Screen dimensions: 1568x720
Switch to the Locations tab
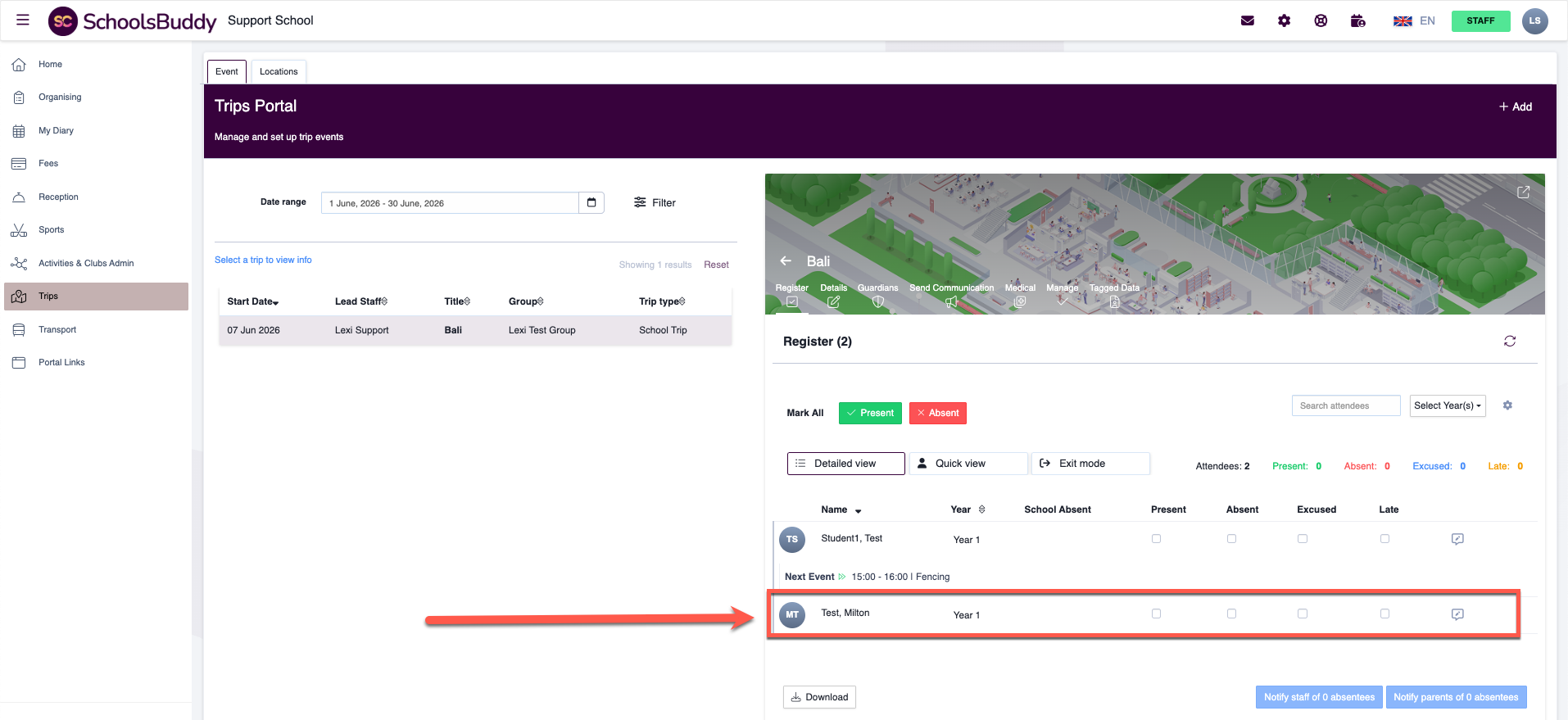(x=279, y=71)
